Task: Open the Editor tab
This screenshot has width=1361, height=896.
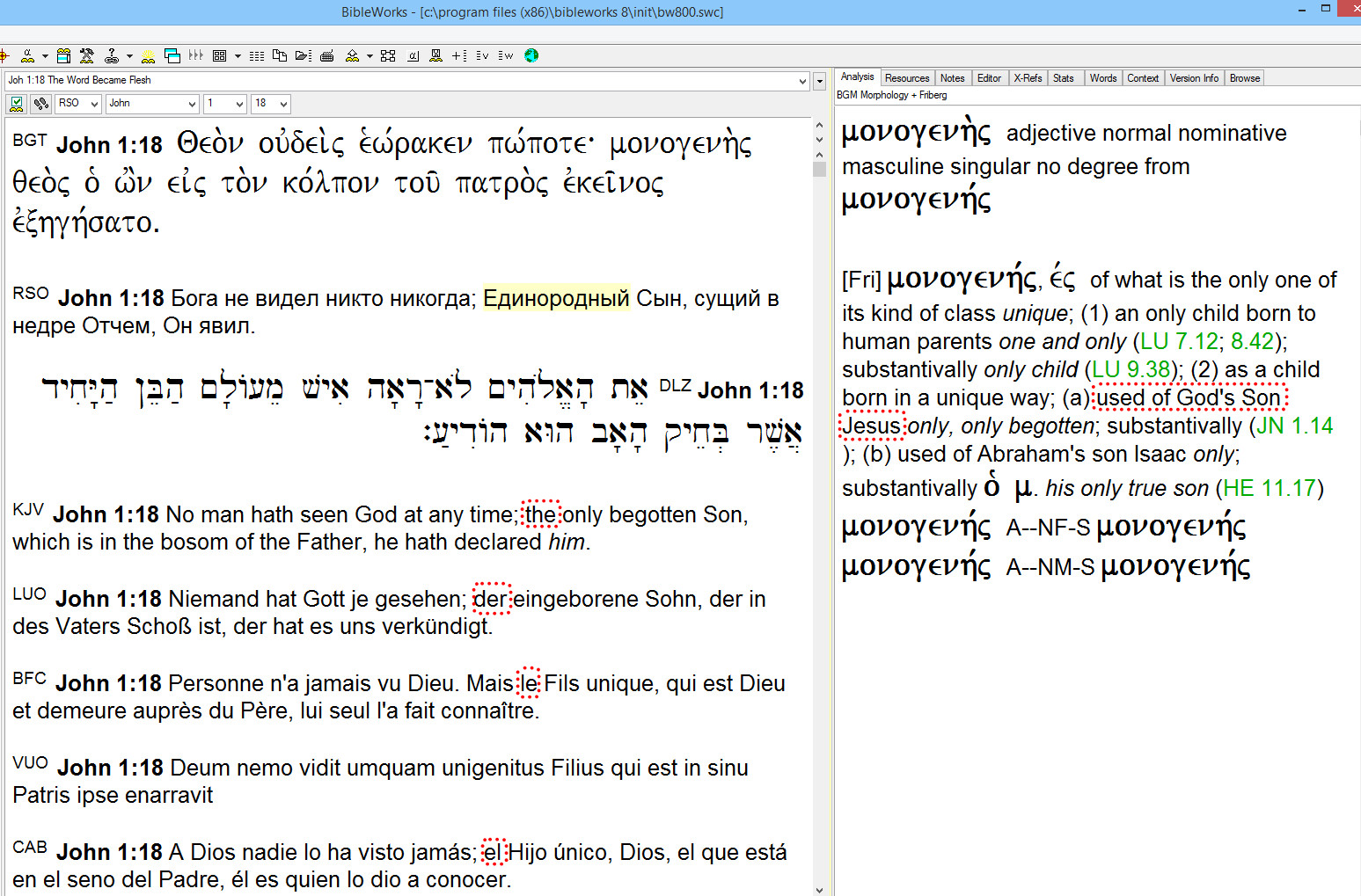Action: coord(989,78)
